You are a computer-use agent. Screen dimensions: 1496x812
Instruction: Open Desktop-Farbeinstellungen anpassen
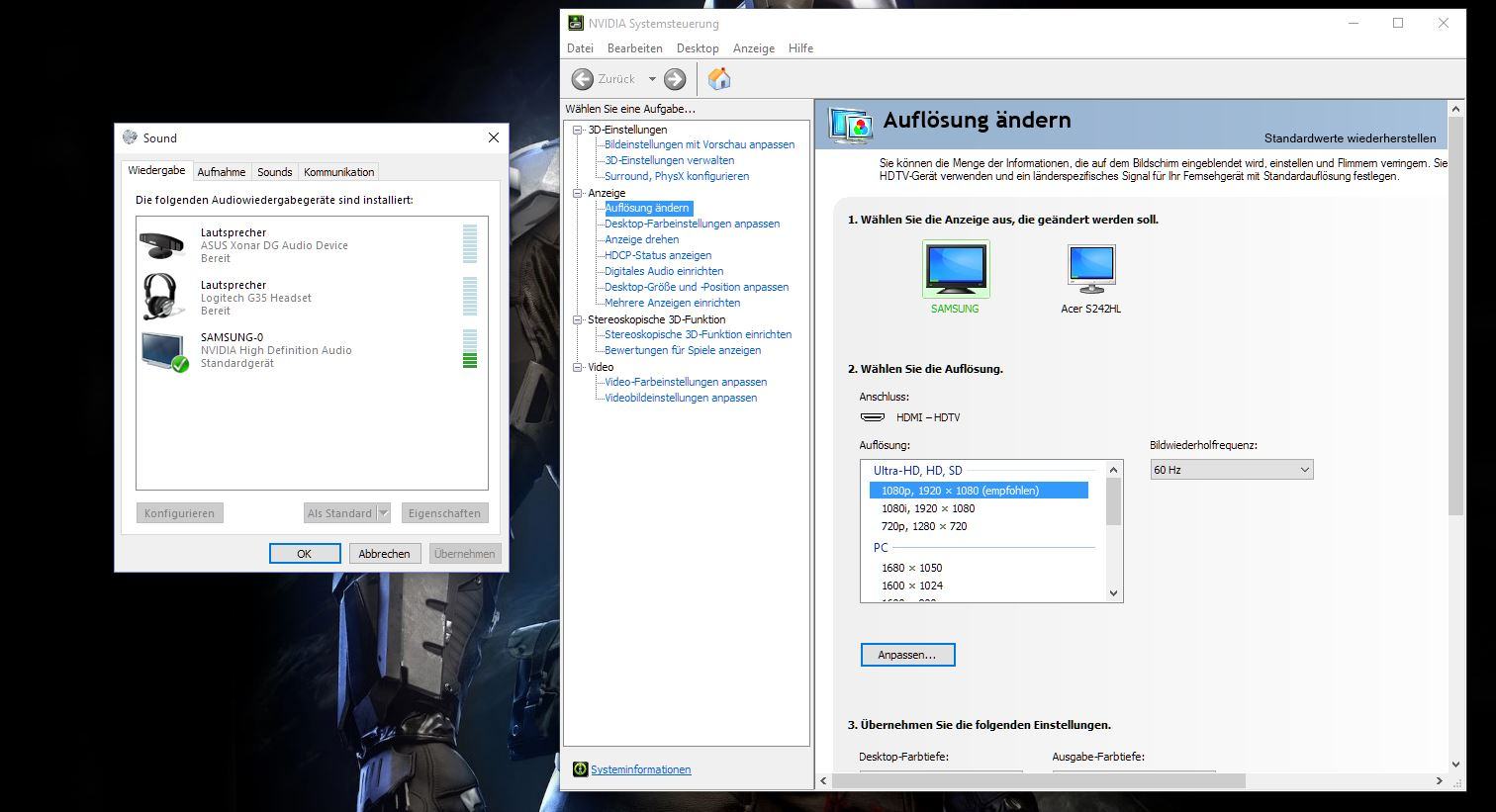[693, 224]
